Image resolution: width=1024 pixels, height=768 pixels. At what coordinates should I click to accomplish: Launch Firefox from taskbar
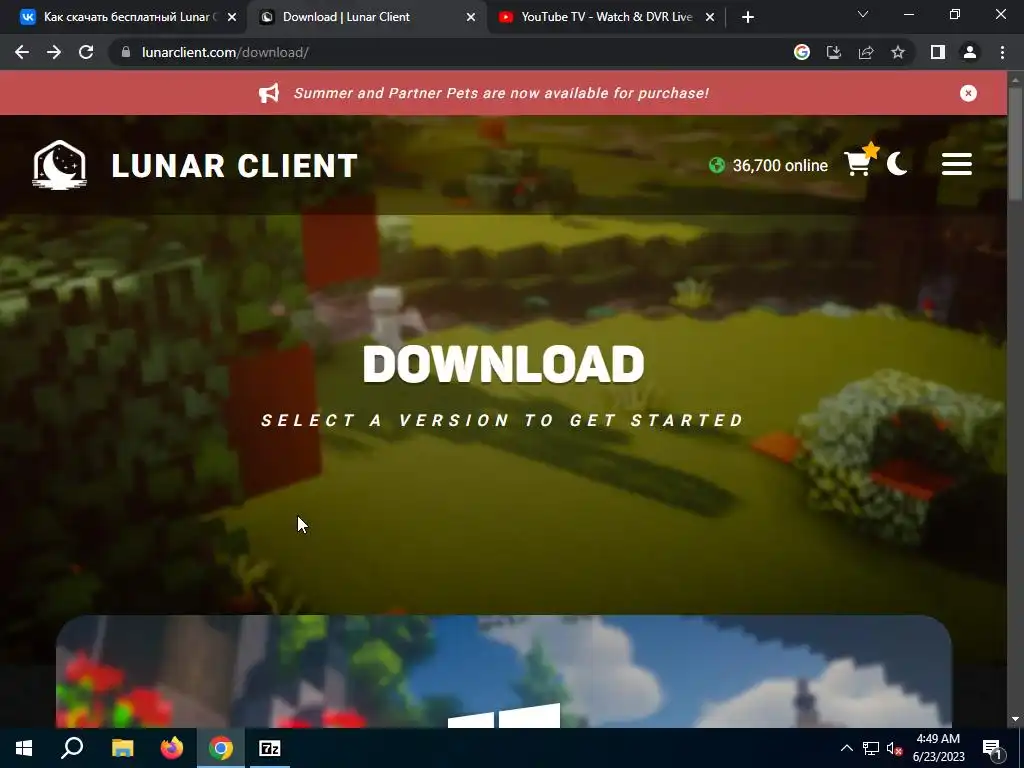click(172, 748)
